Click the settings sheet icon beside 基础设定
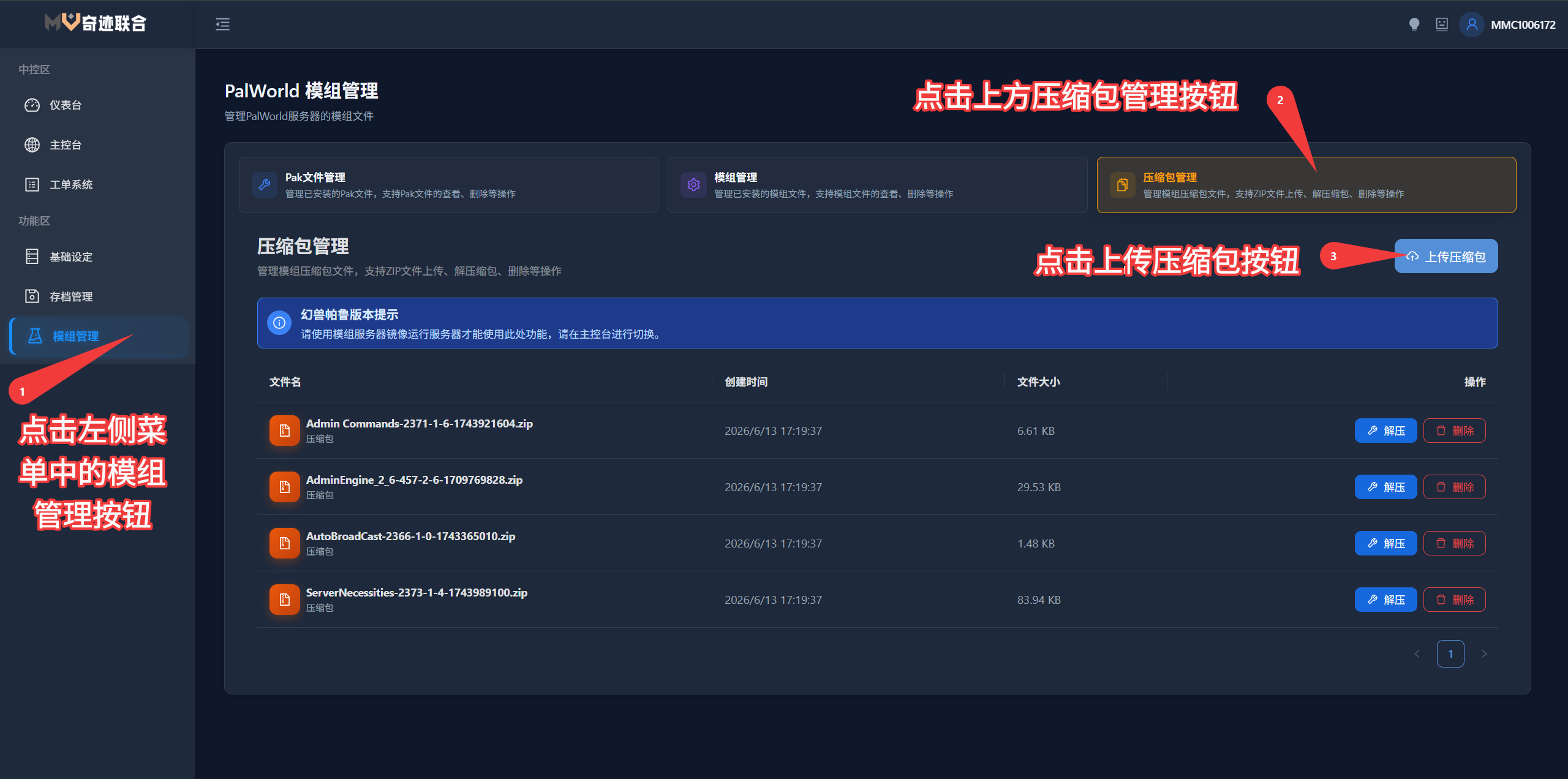Image resolution: width=1568 pixels, height=779 pixels. click(x=32, y=257)
